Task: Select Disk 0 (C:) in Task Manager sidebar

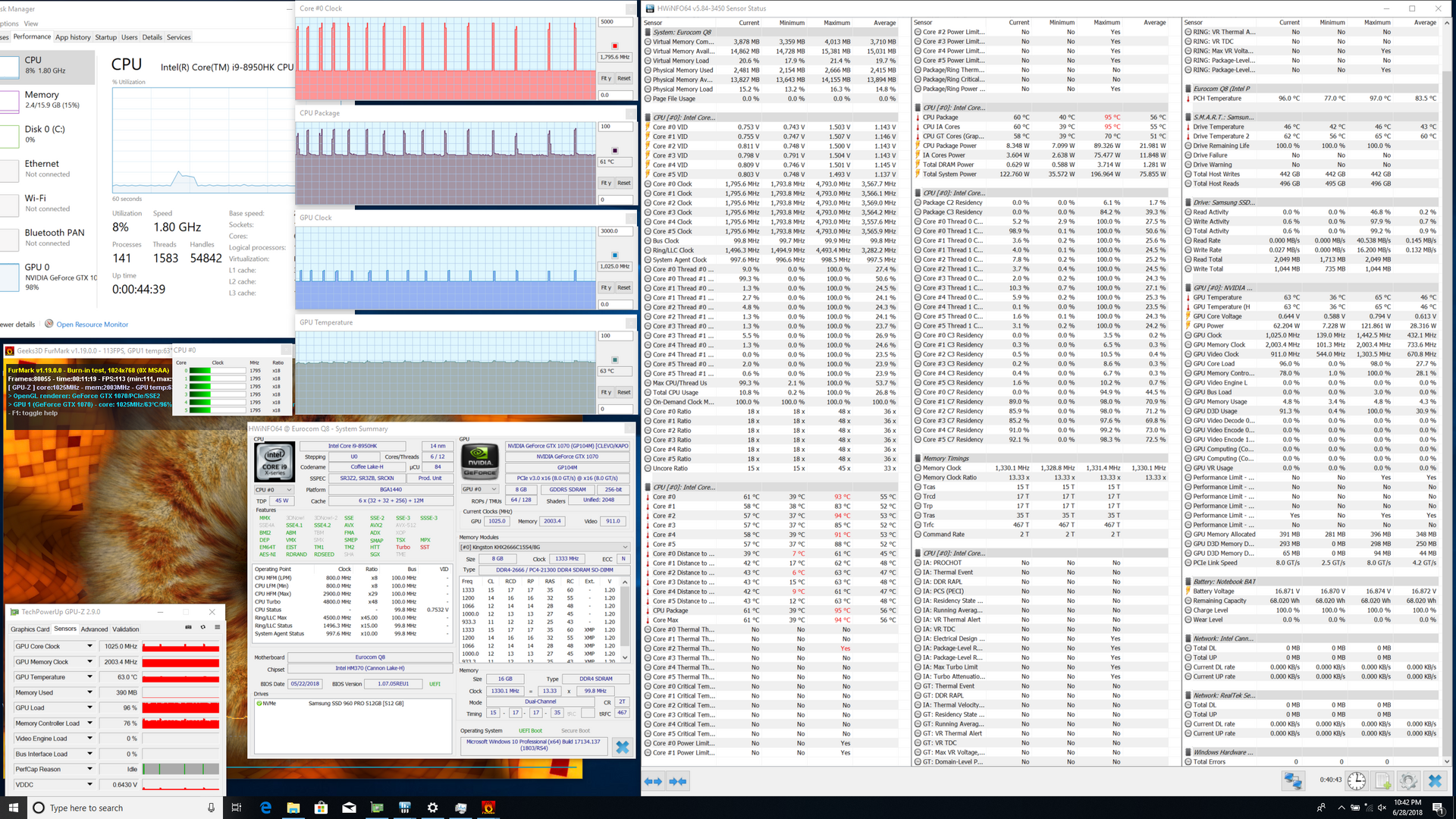Action: [48, 134]
